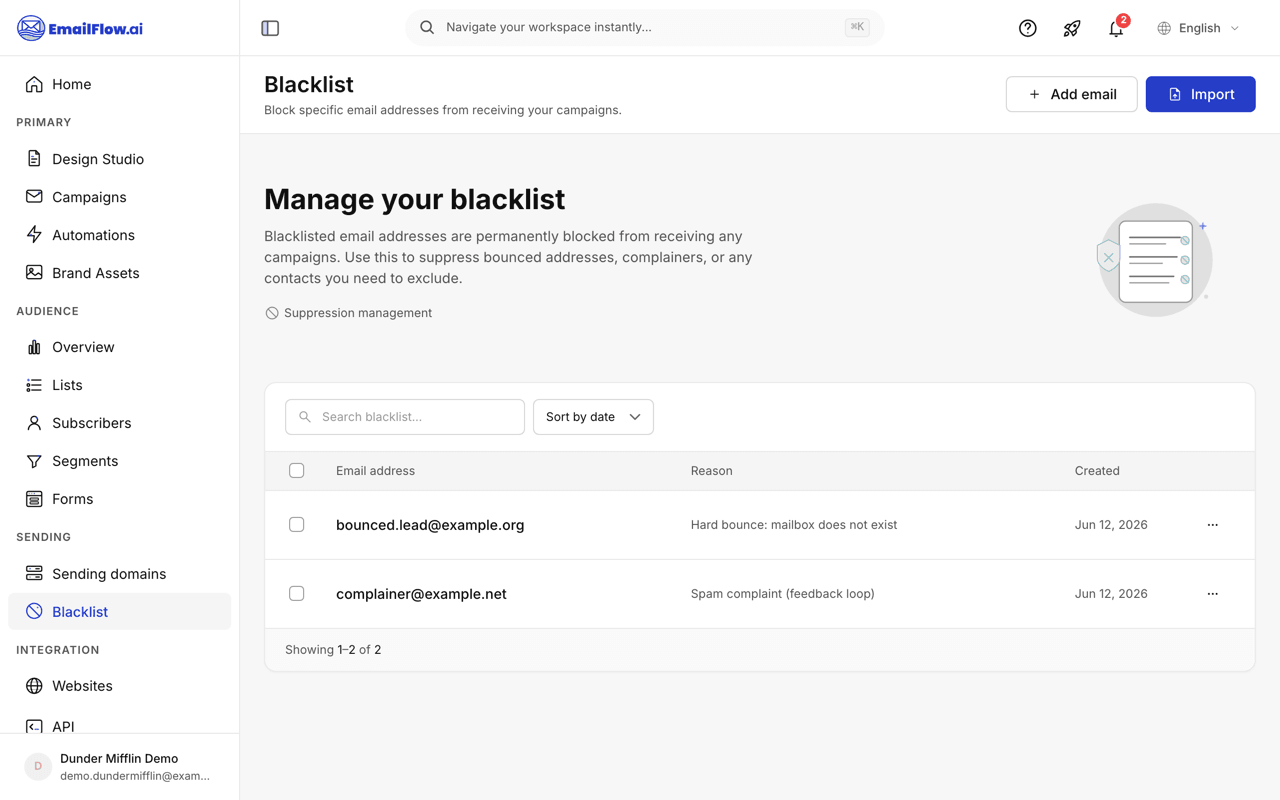The image size is (1280, 800).
Task: Click the Sending domains server icon
Action: (34, 574)
